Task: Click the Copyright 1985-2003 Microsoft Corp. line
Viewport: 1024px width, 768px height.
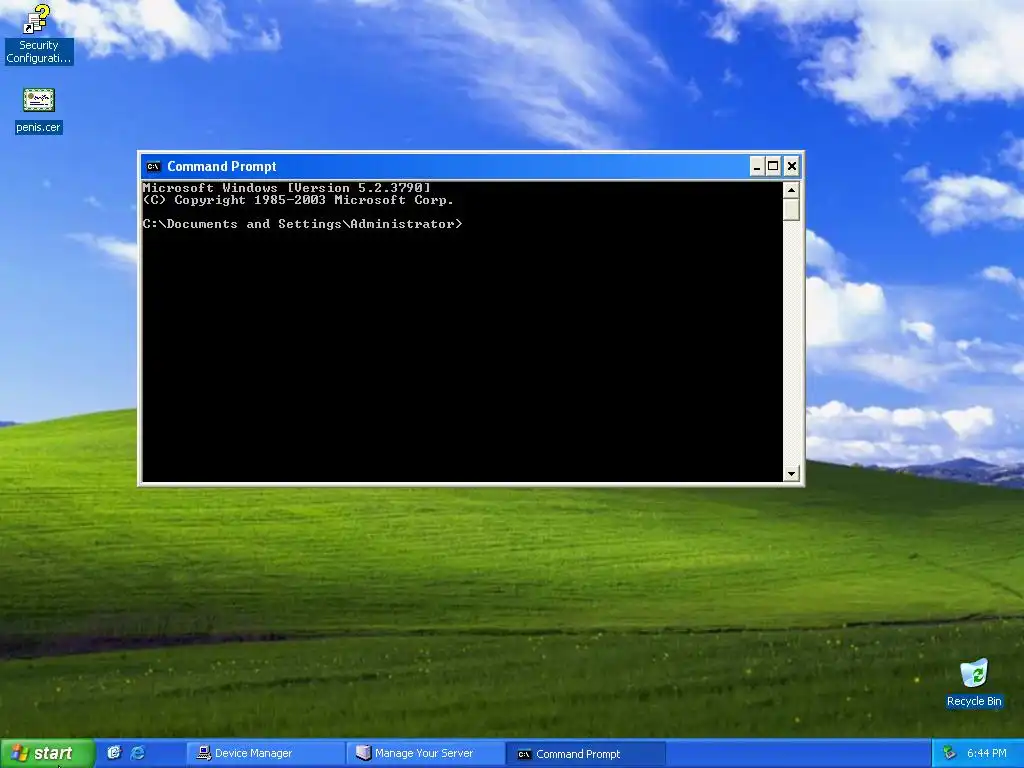Action: point(298,200)
